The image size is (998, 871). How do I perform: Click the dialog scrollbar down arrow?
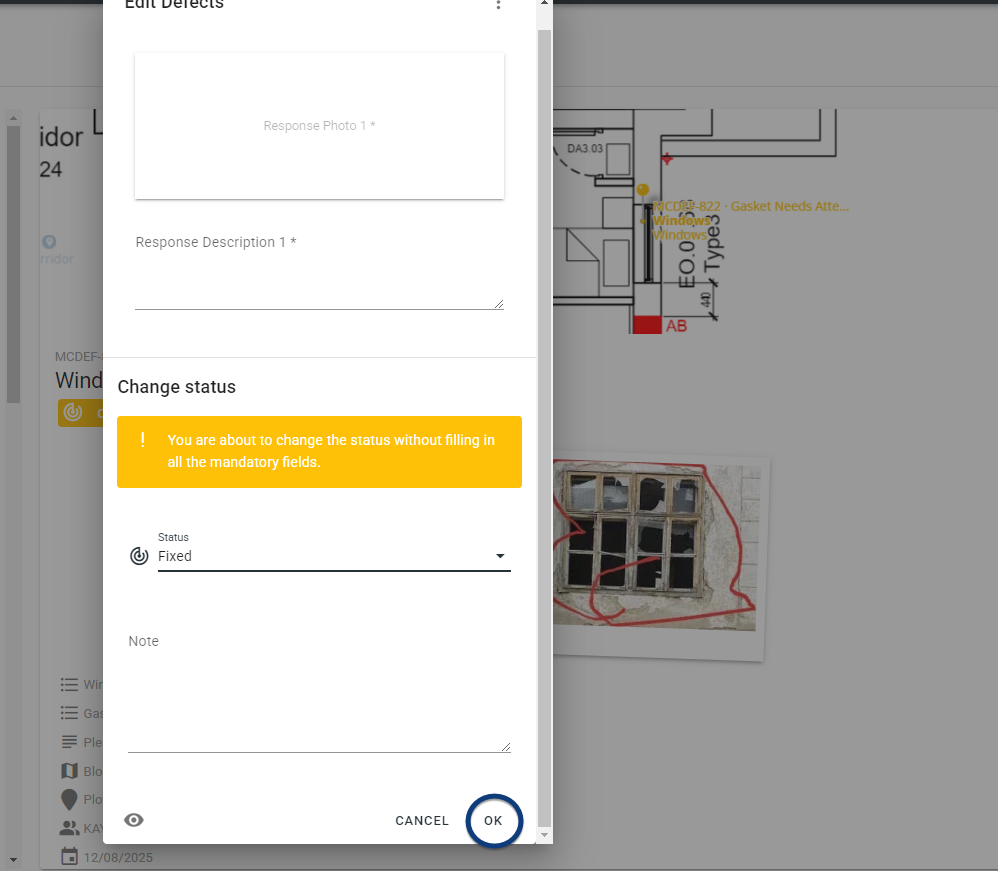[544, 835]
